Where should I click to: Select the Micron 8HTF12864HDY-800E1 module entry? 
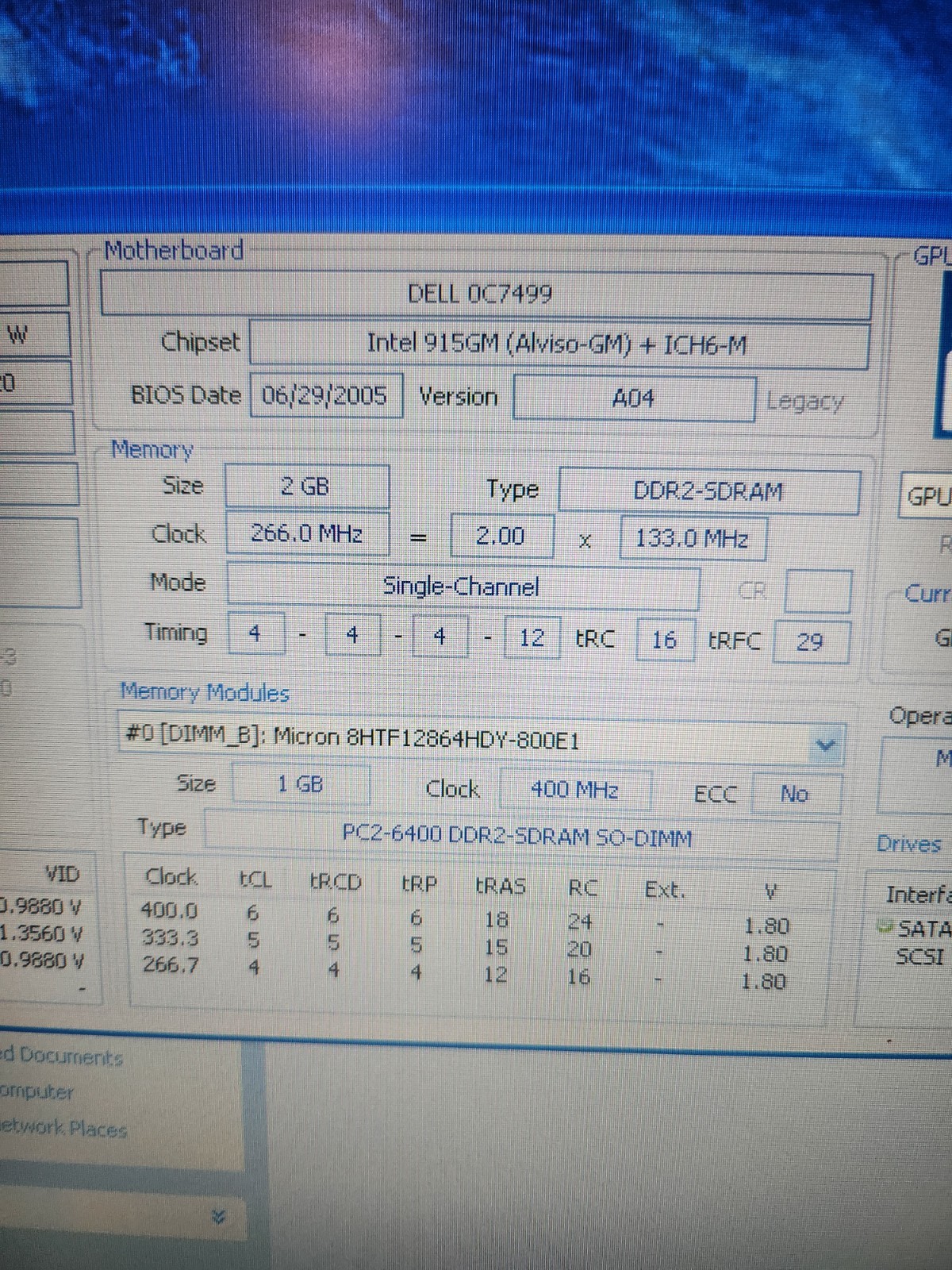point(481,740)
